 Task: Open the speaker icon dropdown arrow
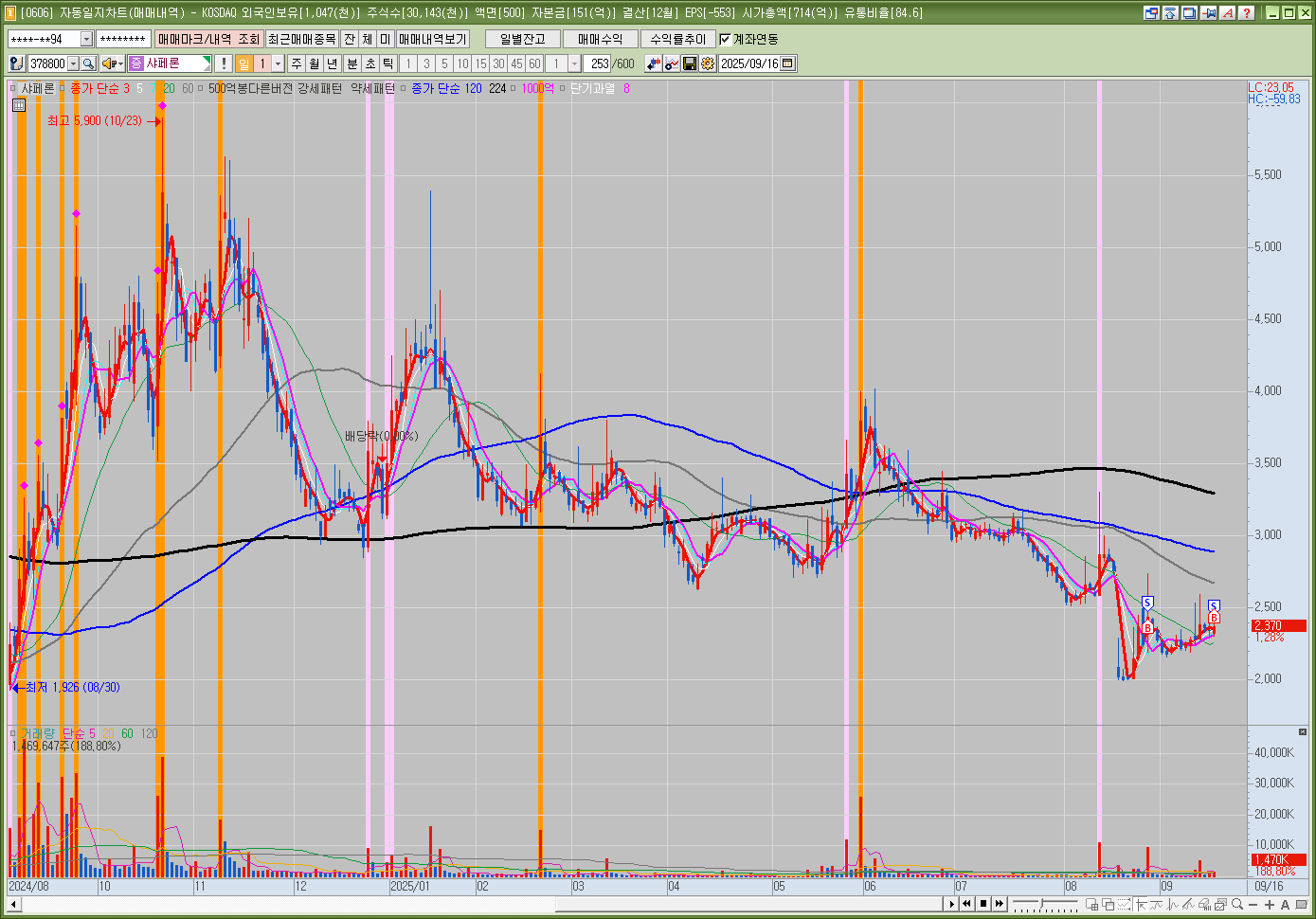point(121,63)
